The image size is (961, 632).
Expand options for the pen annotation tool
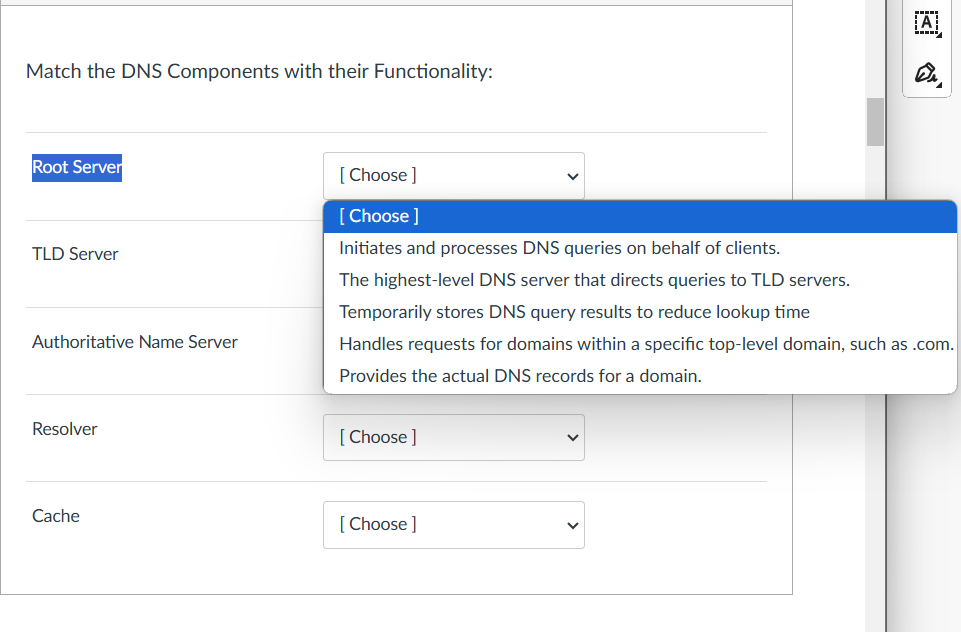(x=939, y=85)
